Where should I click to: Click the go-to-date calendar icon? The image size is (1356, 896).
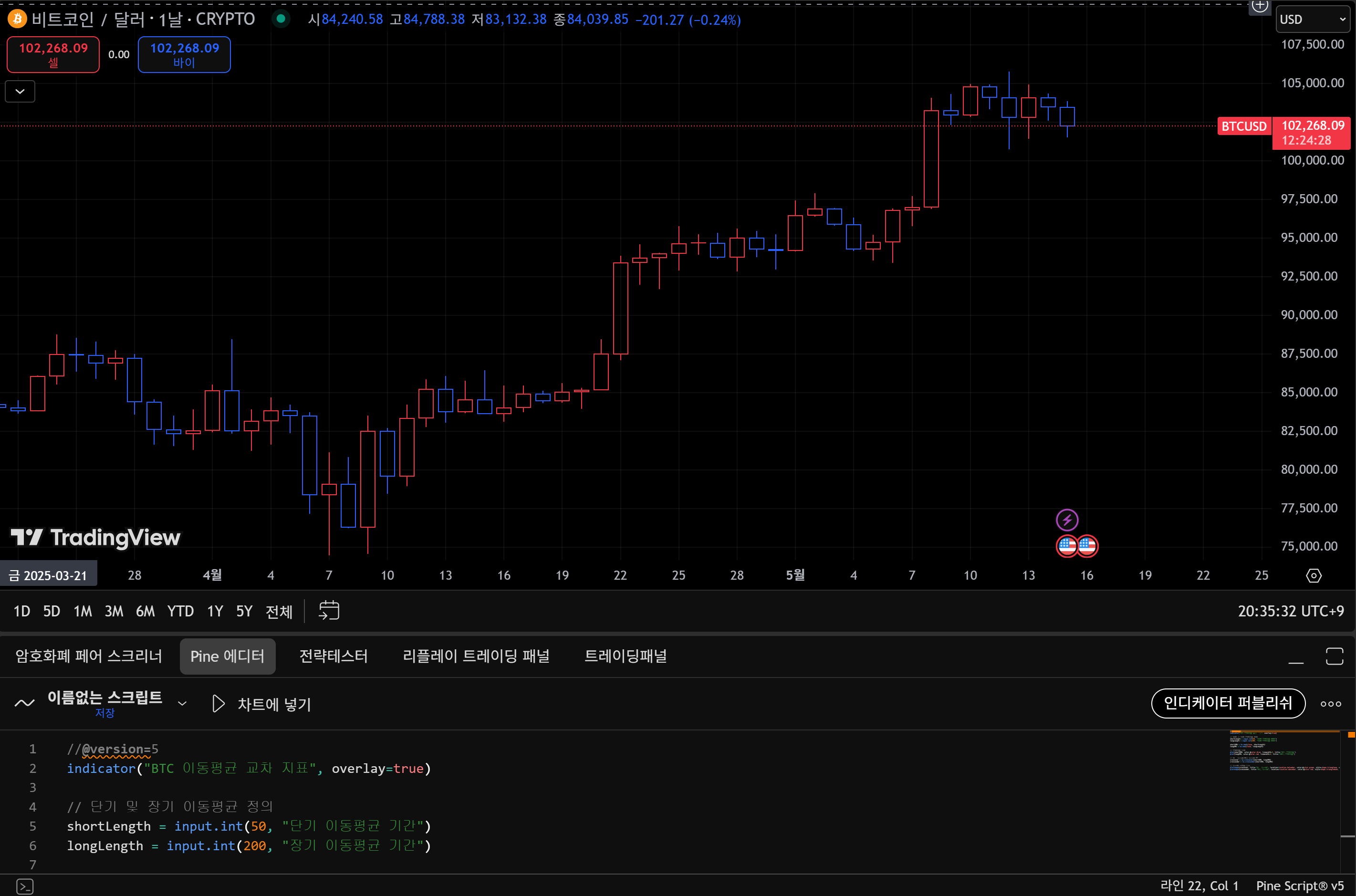(x=329, y=610)
